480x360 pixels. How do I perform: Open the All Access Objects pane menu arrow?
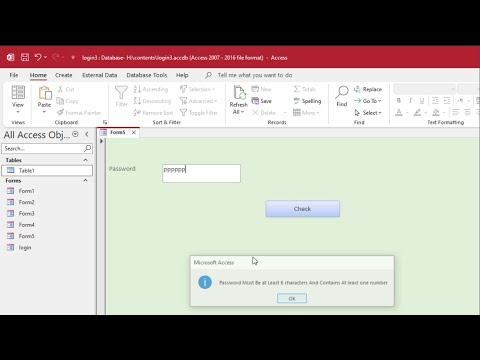(x=76, y=134)
